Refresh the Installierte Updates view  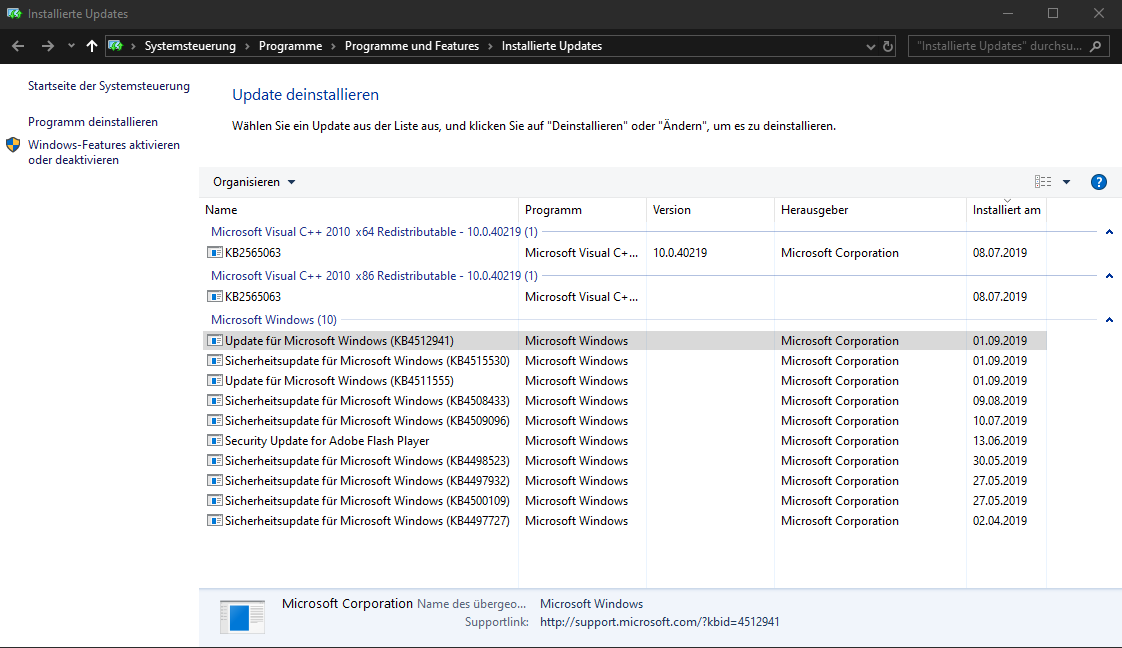click(x=888, y=46)
